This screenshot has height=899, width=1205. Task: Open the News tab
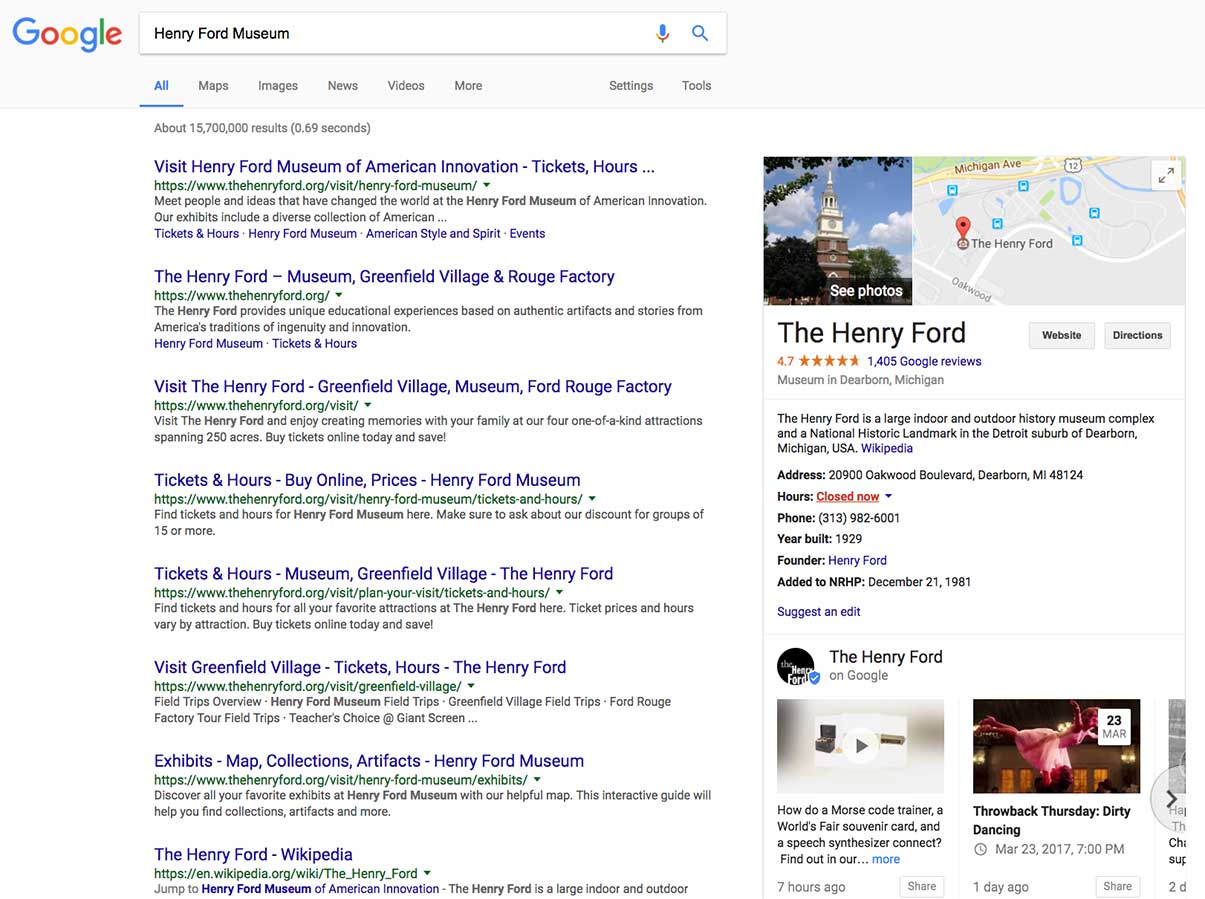(343, 86)
